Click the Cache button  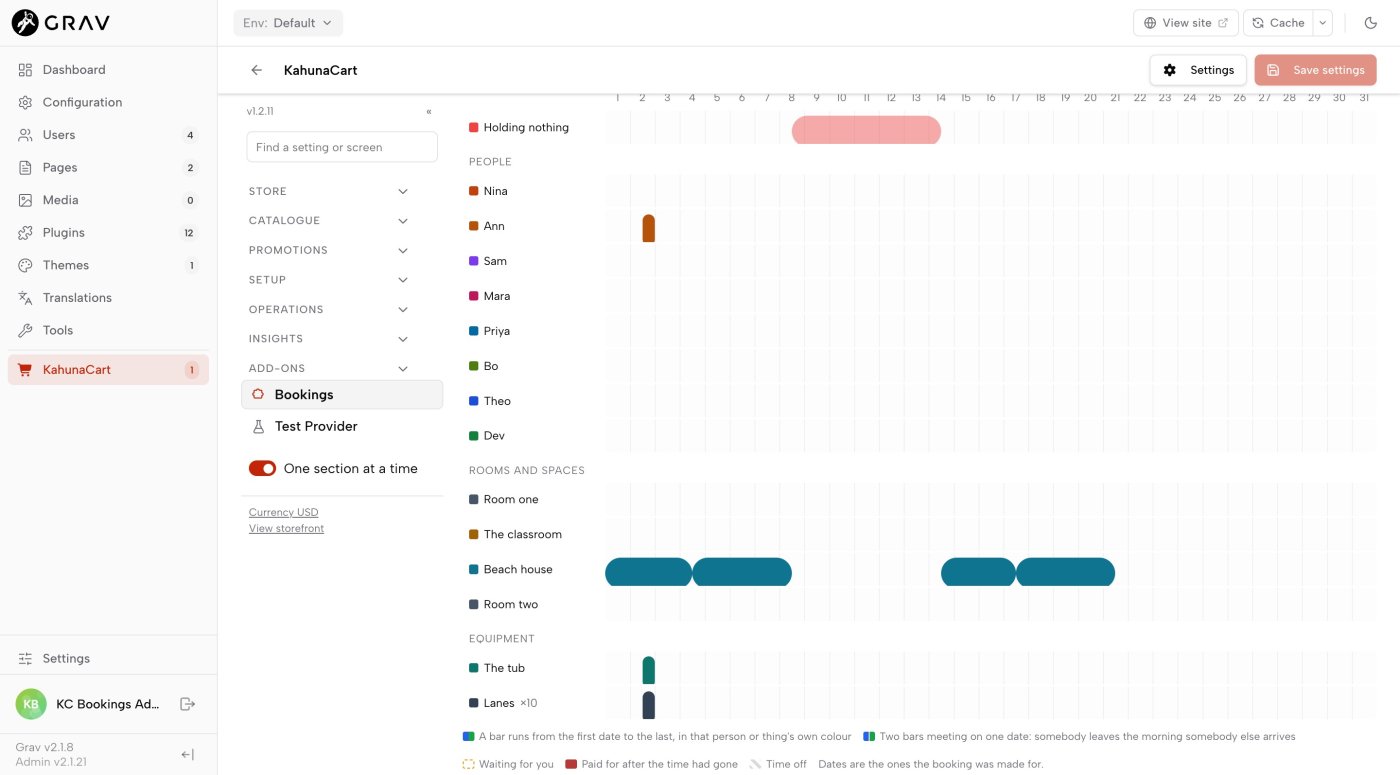click(x=1278, y=23)
